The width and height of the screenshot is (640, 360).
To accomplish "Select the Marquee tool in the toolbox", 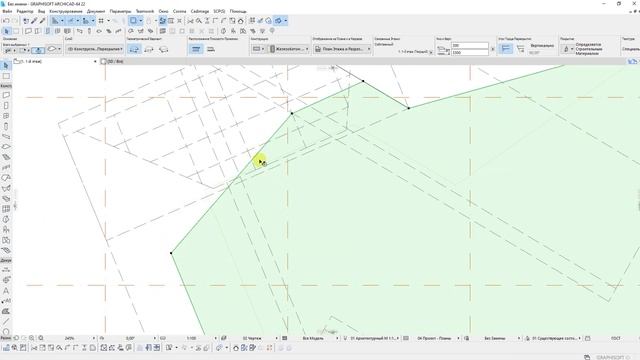I will click(6, 76).
